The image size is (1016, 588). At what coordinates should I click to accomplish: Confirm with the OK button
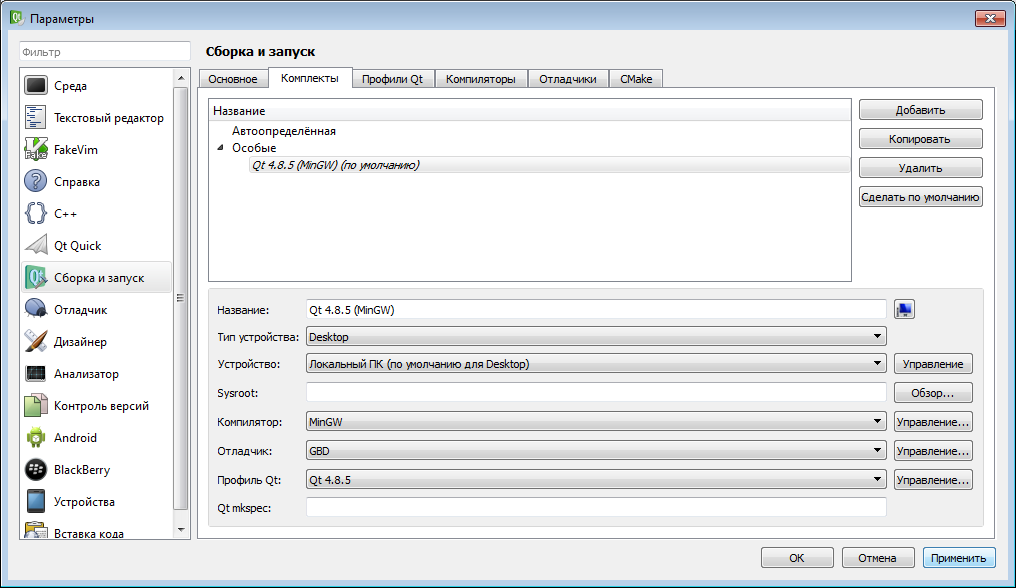click(x=797, y=558)
